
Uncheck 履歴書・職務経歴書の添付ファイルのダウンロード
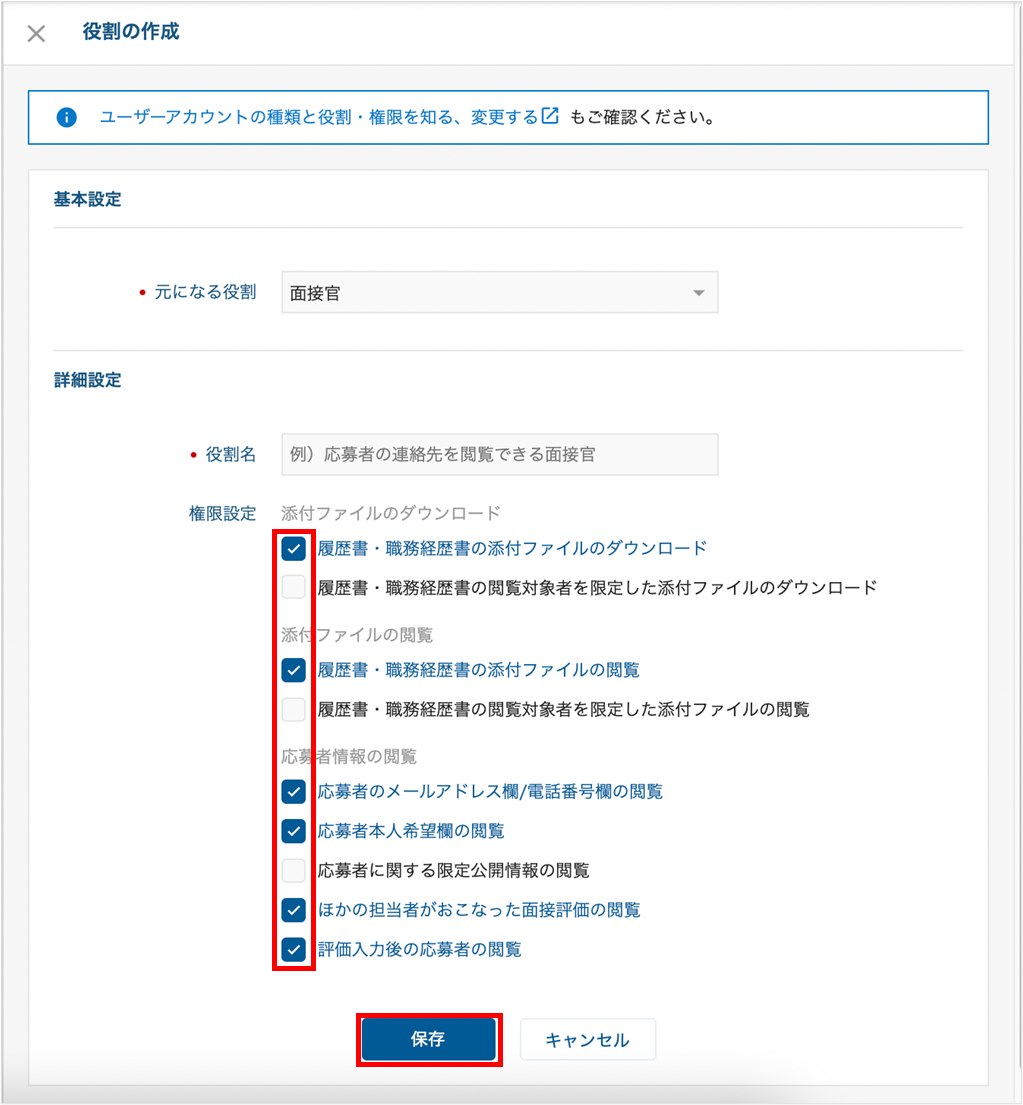pos(294,548)
